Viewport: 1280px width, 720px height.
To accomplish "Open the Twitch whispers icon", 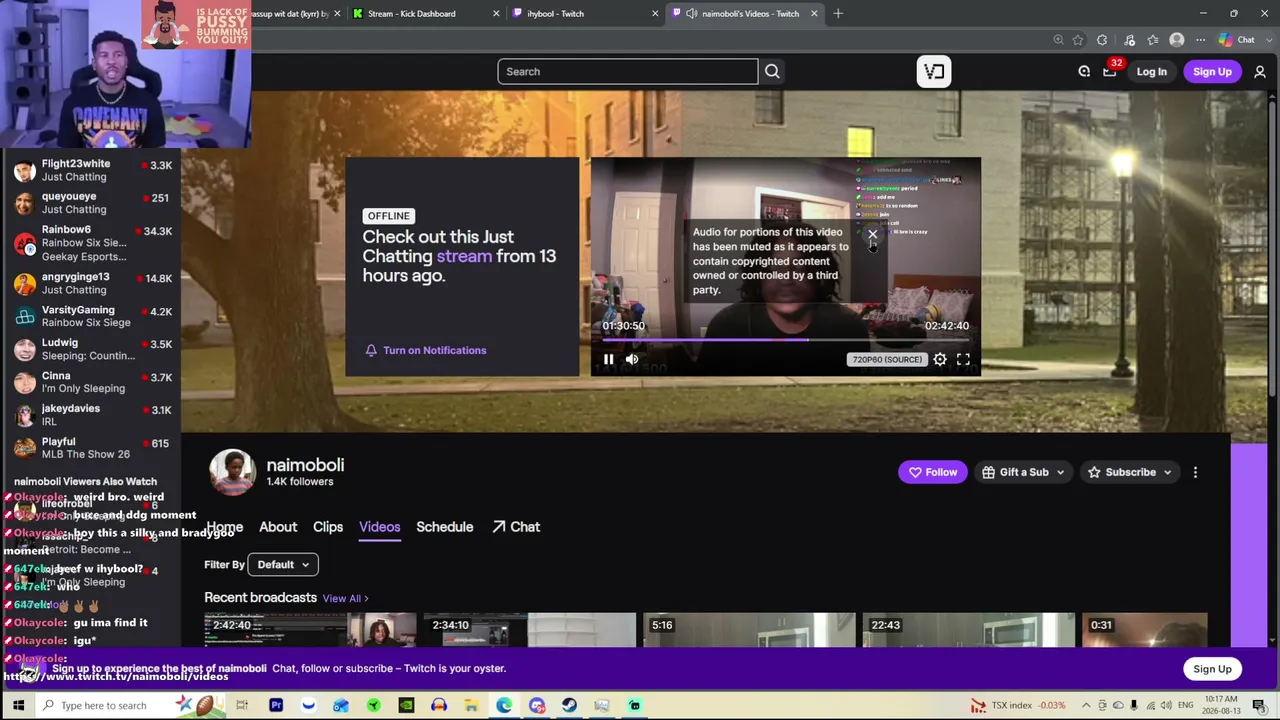I will [1084, 71].
